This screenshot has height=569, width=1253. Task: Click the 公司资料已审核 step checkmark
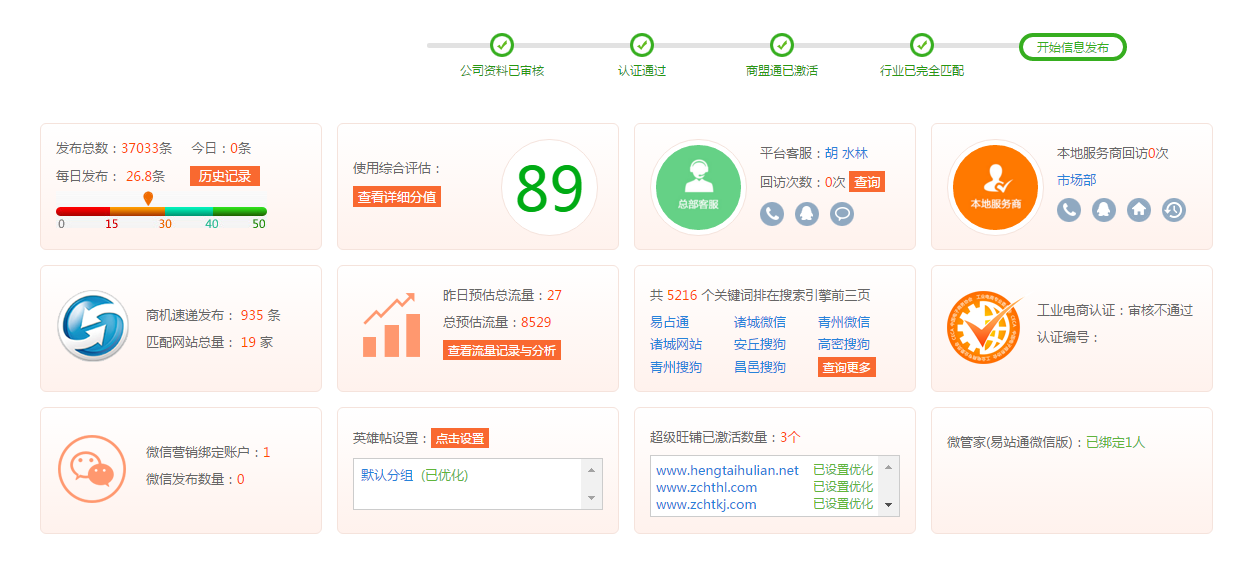[x=502, y=46]
